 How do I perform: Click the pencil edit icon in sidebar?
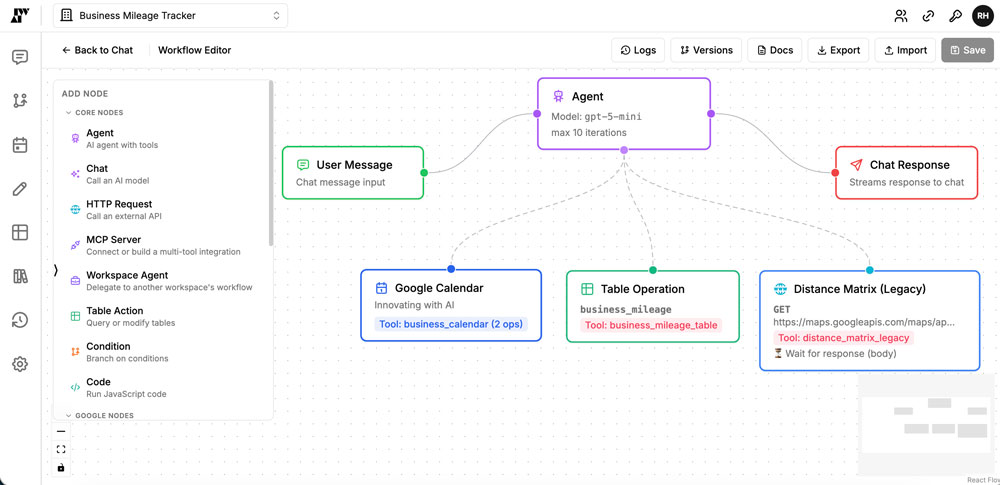[20, 189]
